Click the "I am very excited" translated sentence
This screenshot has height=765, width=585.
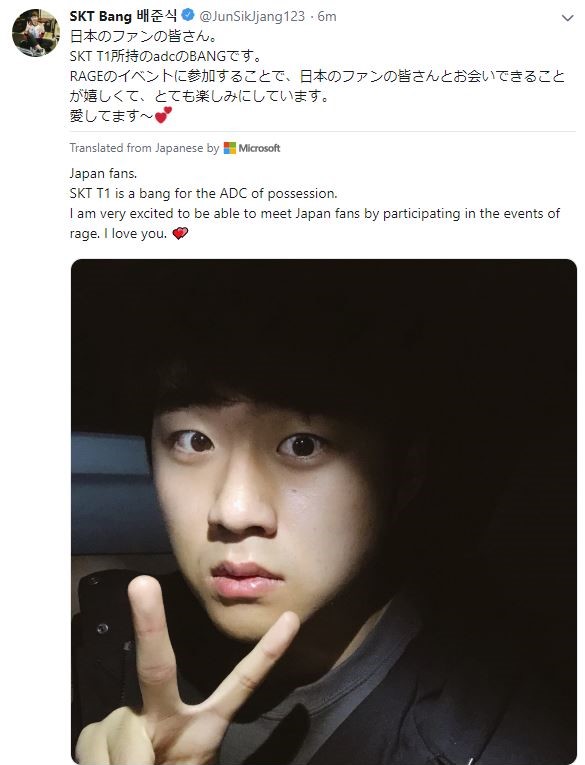315,223
